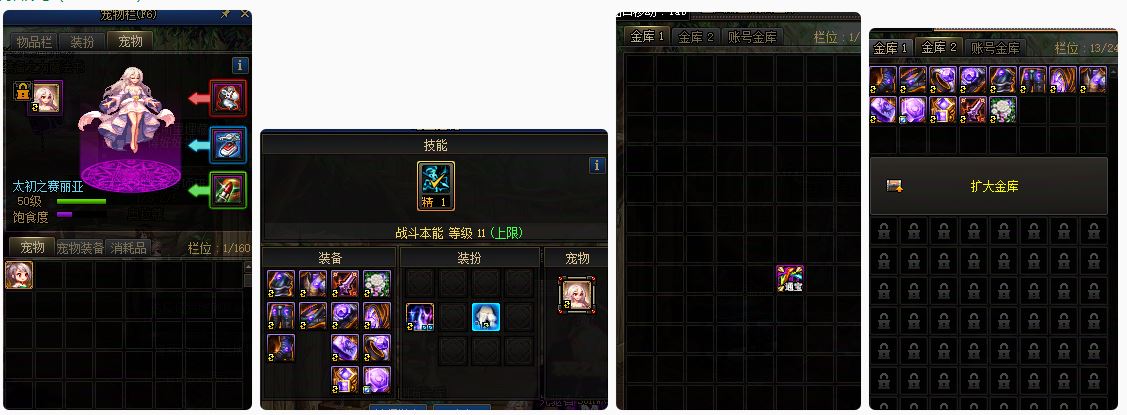Toggle the pet lock icon
Image resolution: width=1127 pixels, height=415 pixels.
pos(21,91)
